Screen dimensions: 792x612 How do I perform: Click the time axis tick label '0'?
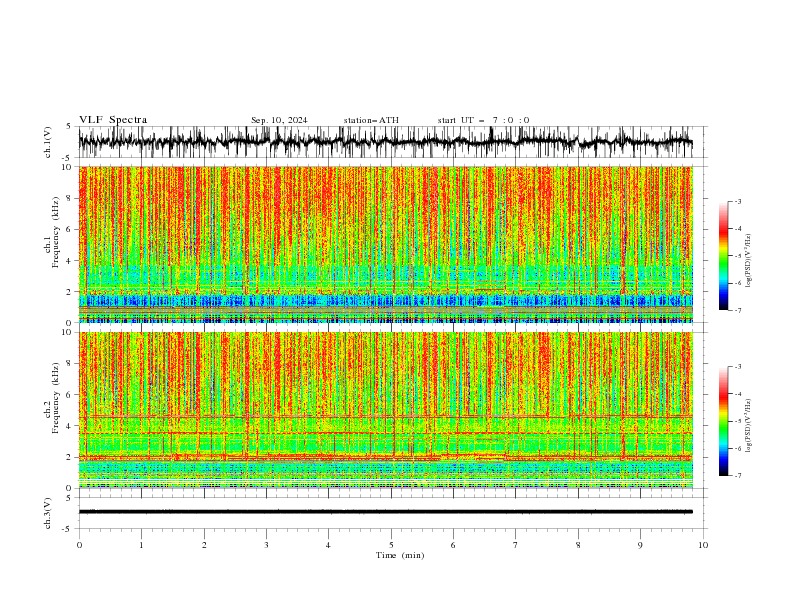coord(79,545)
